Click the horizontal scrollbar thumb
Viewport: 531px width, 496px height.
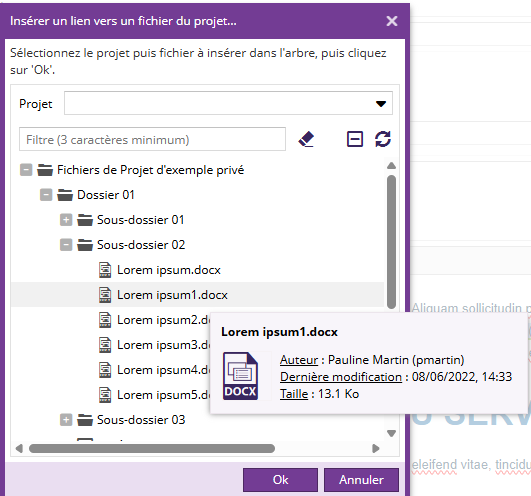click(x=152, y=449)
